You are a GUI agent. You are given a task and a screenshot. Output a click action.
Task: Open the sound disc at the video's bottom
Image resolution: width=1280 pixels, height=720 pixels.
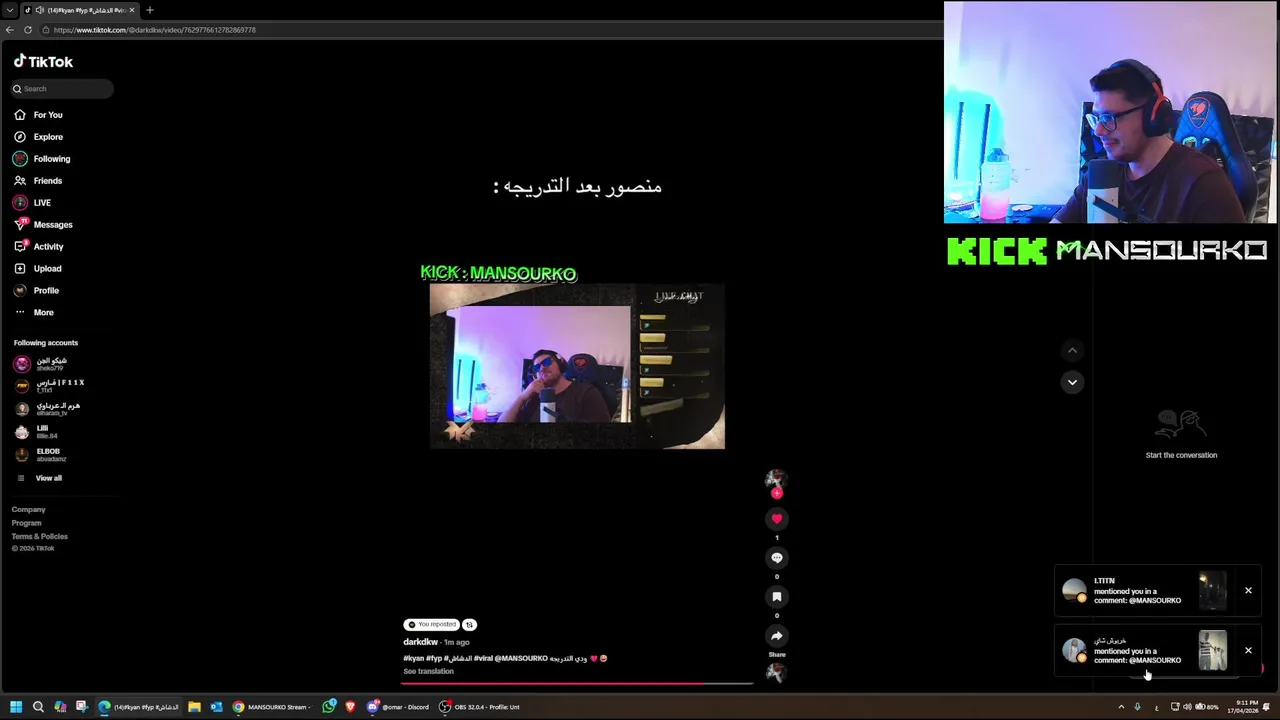tap(776, 673)
